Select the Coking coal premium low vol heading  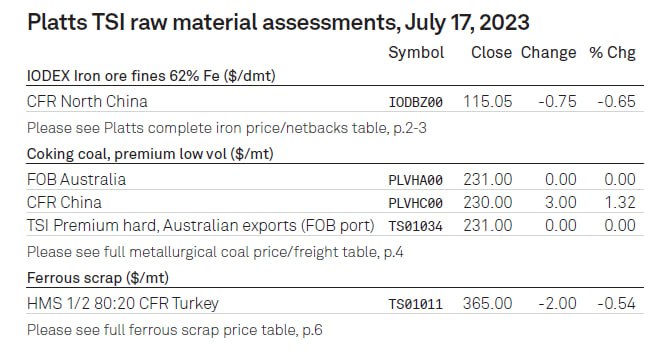[x=150, y=154]
